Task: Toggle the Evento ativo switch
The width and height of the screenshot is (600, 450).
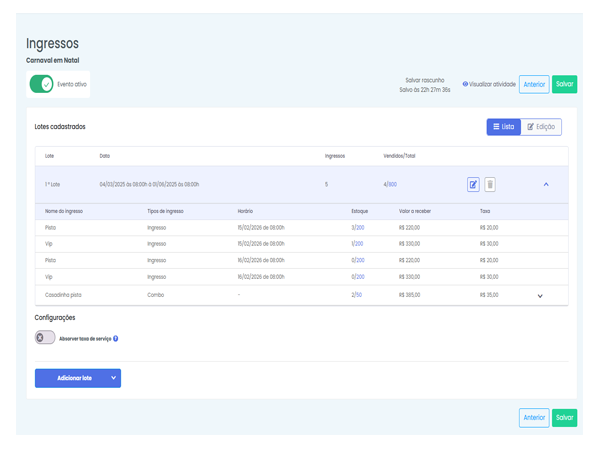Action: (41, 84)
